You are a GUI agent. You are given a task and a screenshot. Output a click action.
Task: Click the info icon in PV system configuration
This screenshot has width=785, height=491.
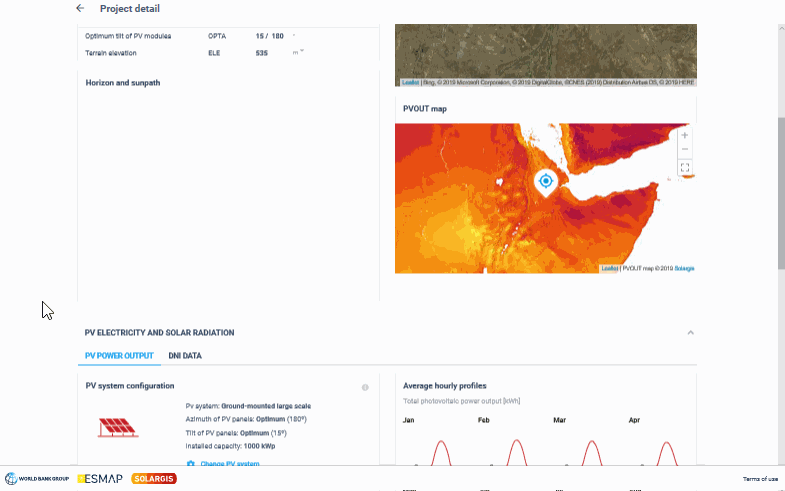pos(365,387)
